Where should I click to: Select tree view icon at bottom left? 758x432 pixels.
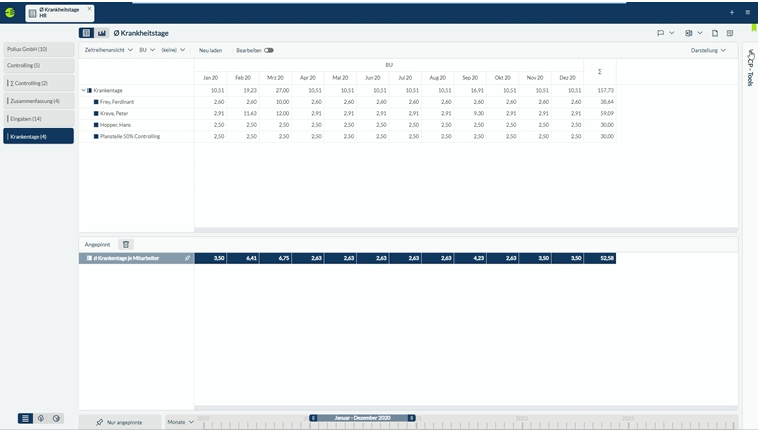(41, 418)
